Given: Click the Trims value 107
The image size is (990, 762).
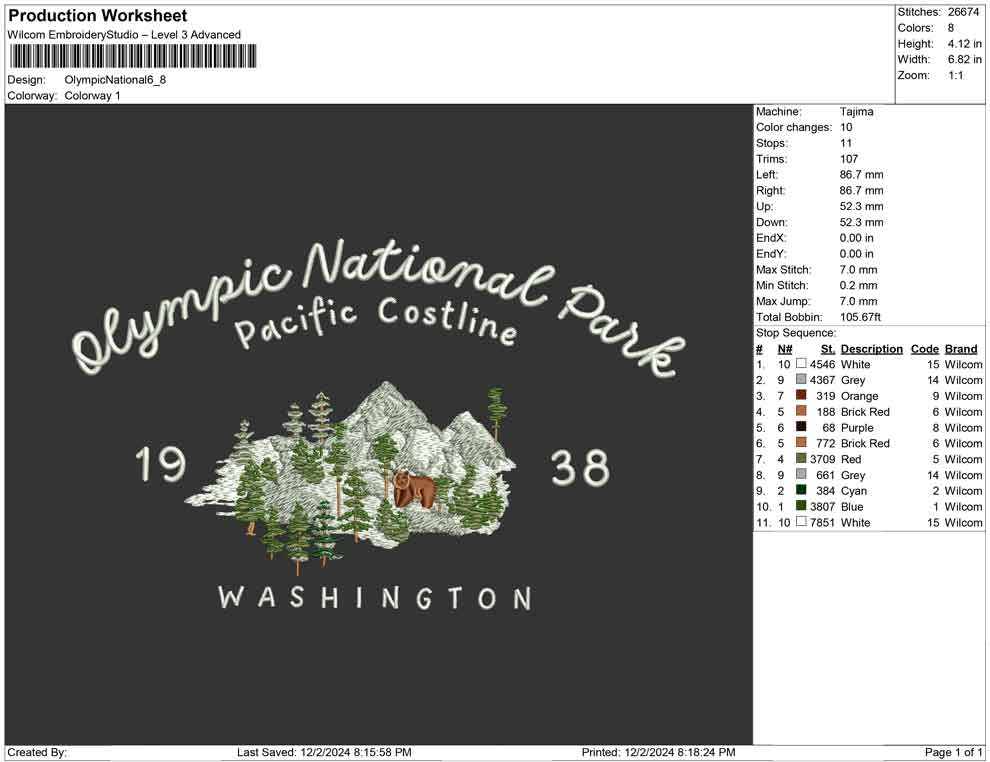Looking at the screenshot, I should pos(849,158).
